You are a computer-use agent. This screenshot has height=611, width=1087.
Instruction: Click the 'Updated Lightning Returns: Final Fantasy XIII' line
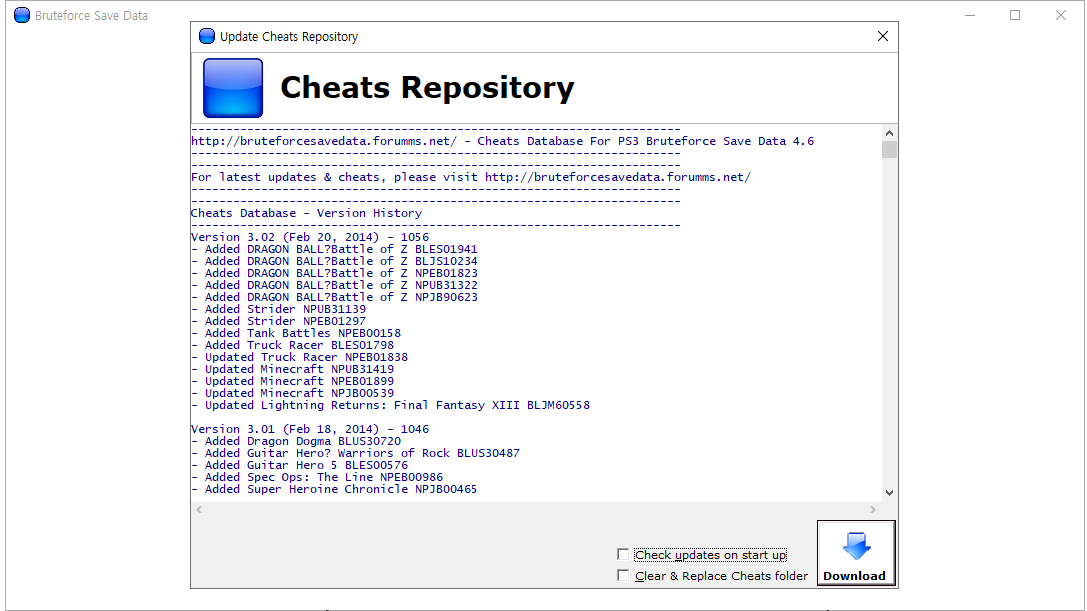391,406
